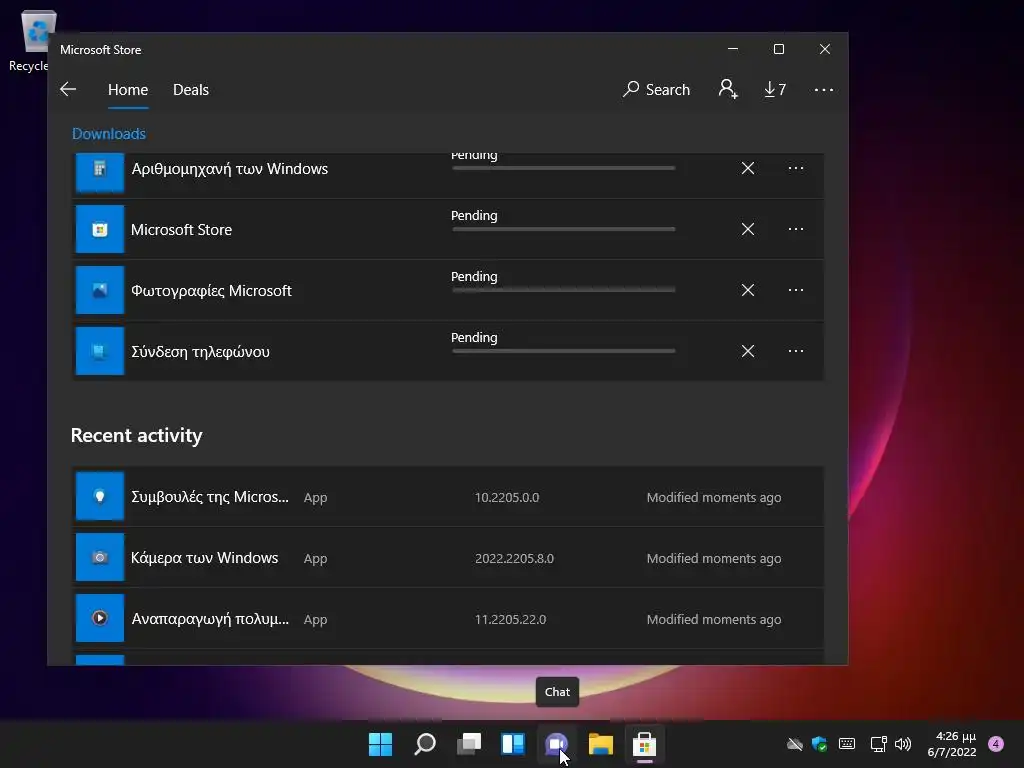Select the Αριθμομηχανή των Windows name

point(230,169)
